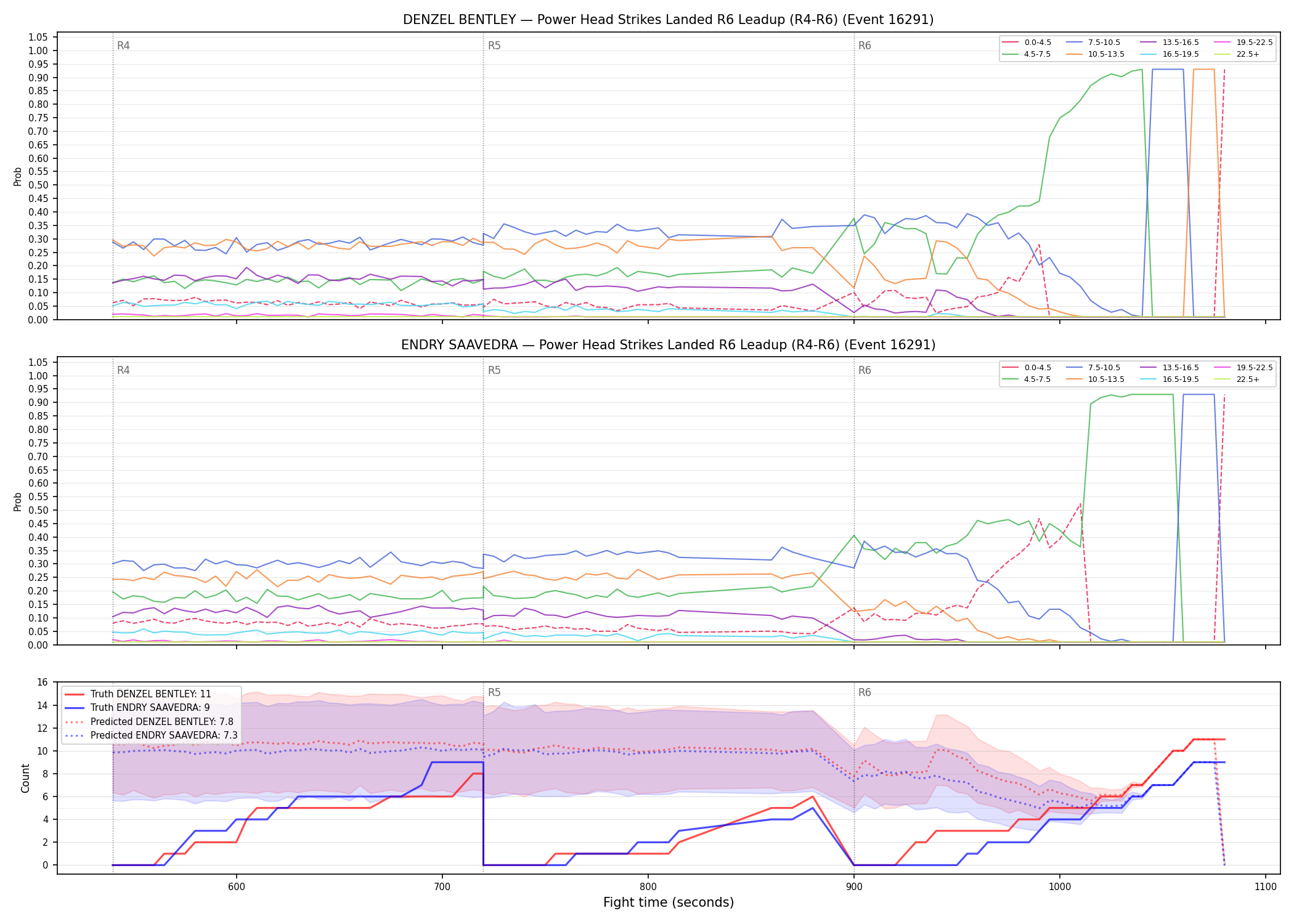Click the 14 tick on the Count axis
Screen dimensions: 1294x924
[43, 705]
